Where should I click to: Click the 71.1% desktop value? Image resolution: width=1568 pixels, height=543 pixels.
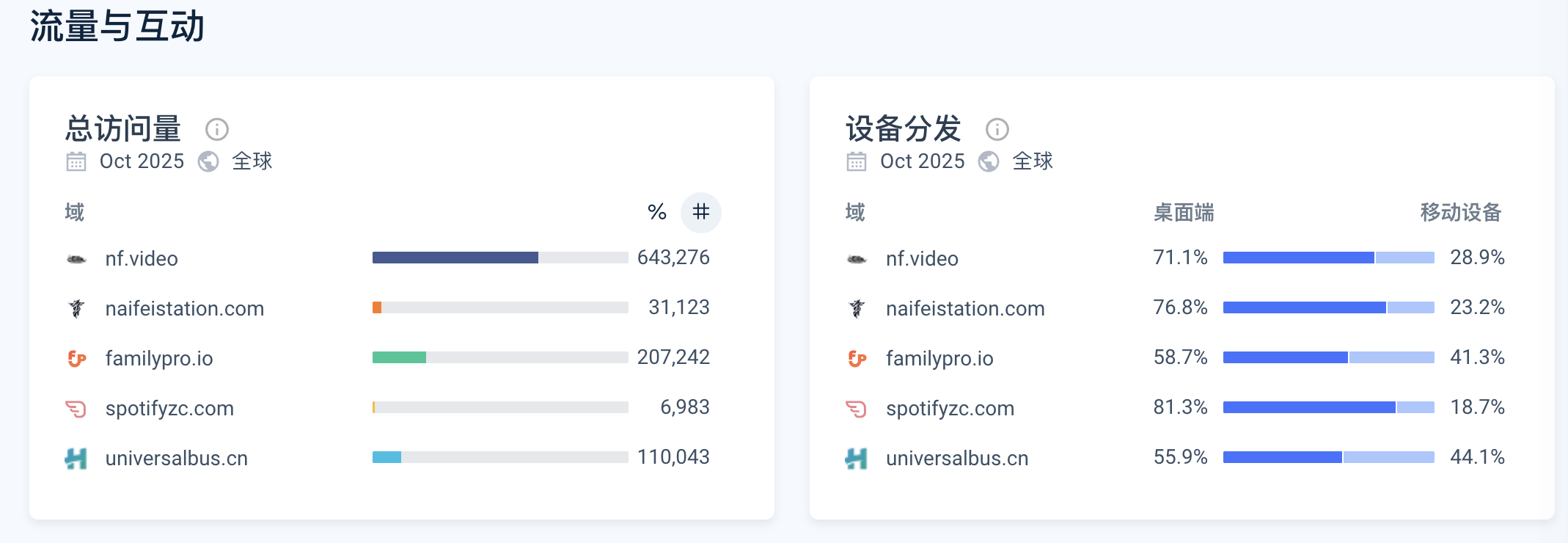(1181, 258)
